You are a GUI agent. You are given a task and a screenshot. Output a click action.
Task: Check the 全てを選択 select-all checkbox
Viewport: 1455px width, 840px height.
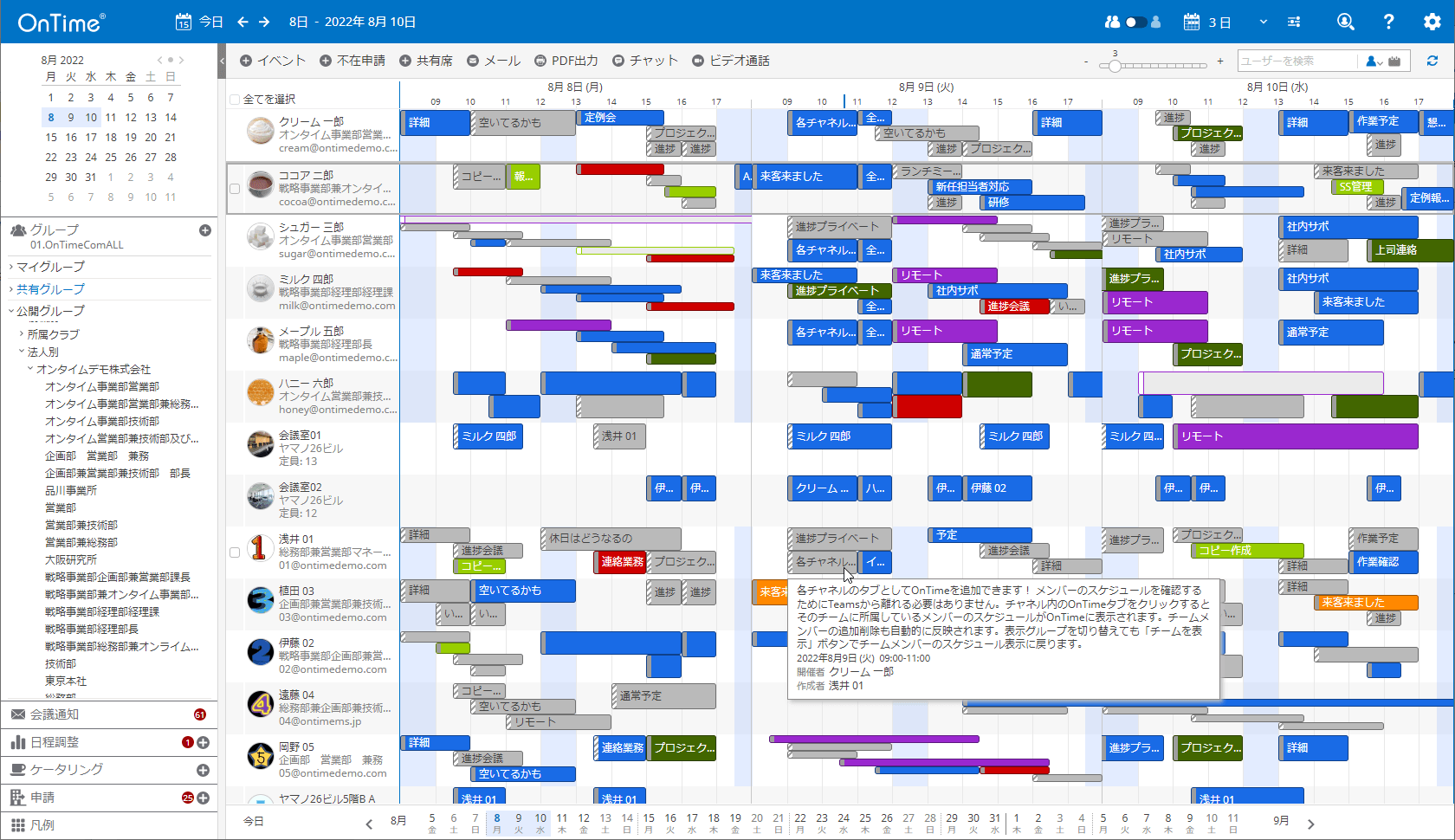click(232, 99)
